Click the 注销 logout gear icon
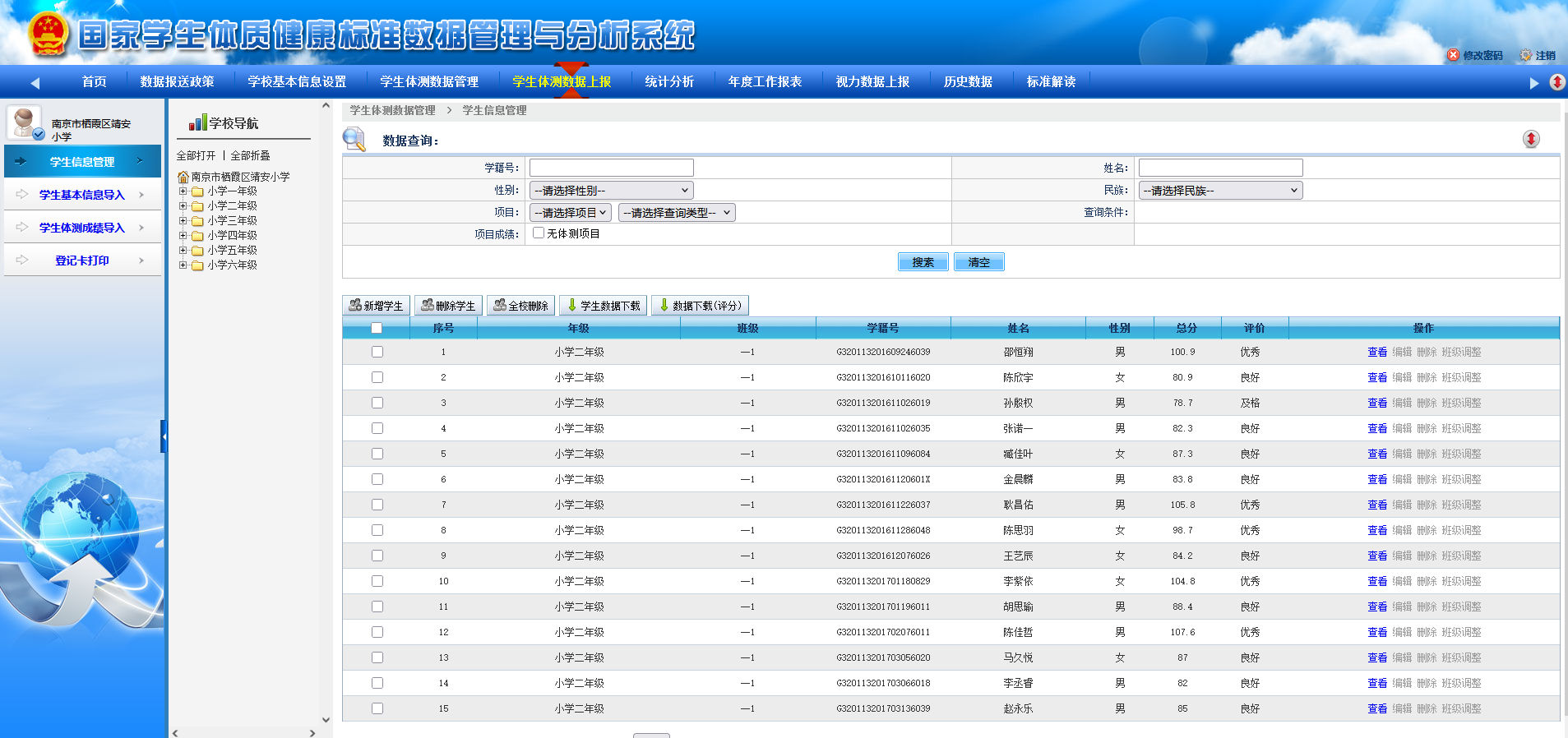1568x738 pixels. pyautogui.click(x=1526, y=55)
